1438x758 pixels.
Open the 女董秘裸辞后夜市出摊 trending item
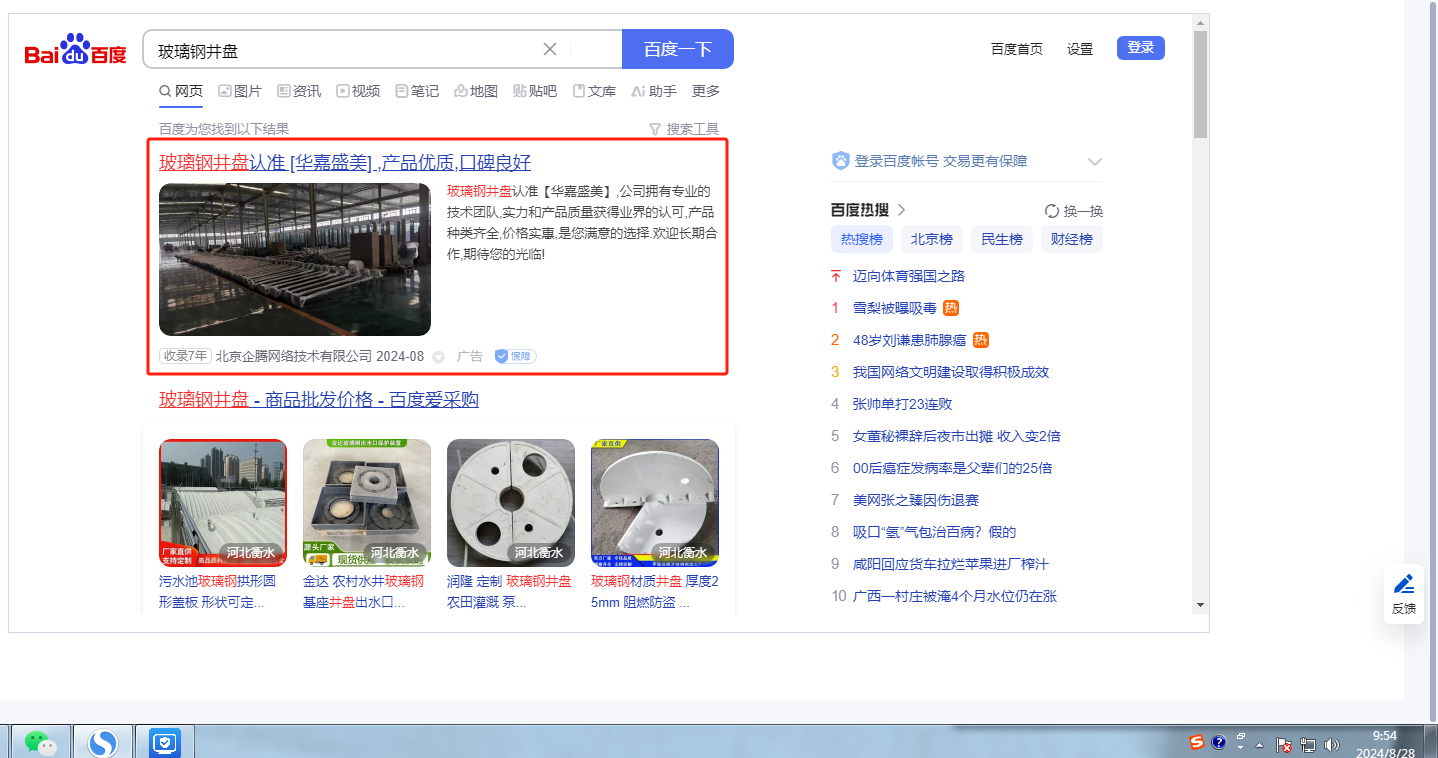coord(957,436)
